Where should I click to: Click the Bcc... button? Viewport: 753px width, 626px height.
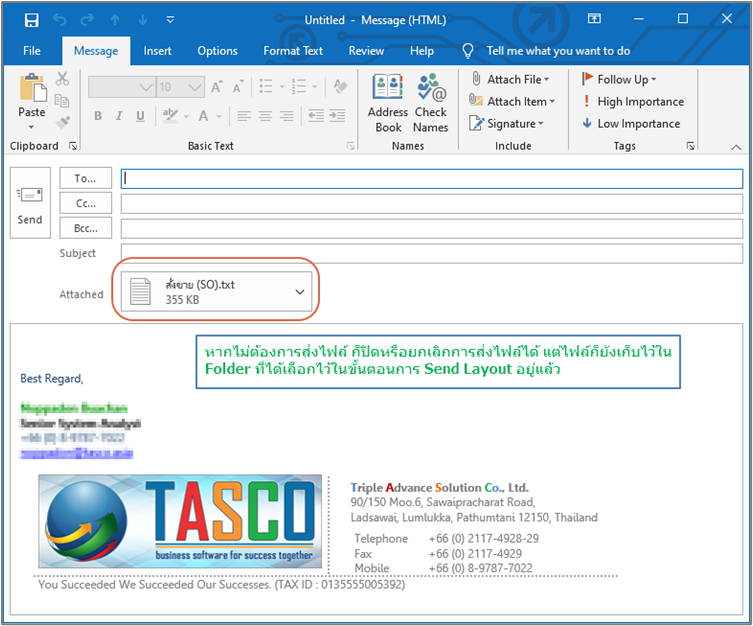tap(86, 228)
